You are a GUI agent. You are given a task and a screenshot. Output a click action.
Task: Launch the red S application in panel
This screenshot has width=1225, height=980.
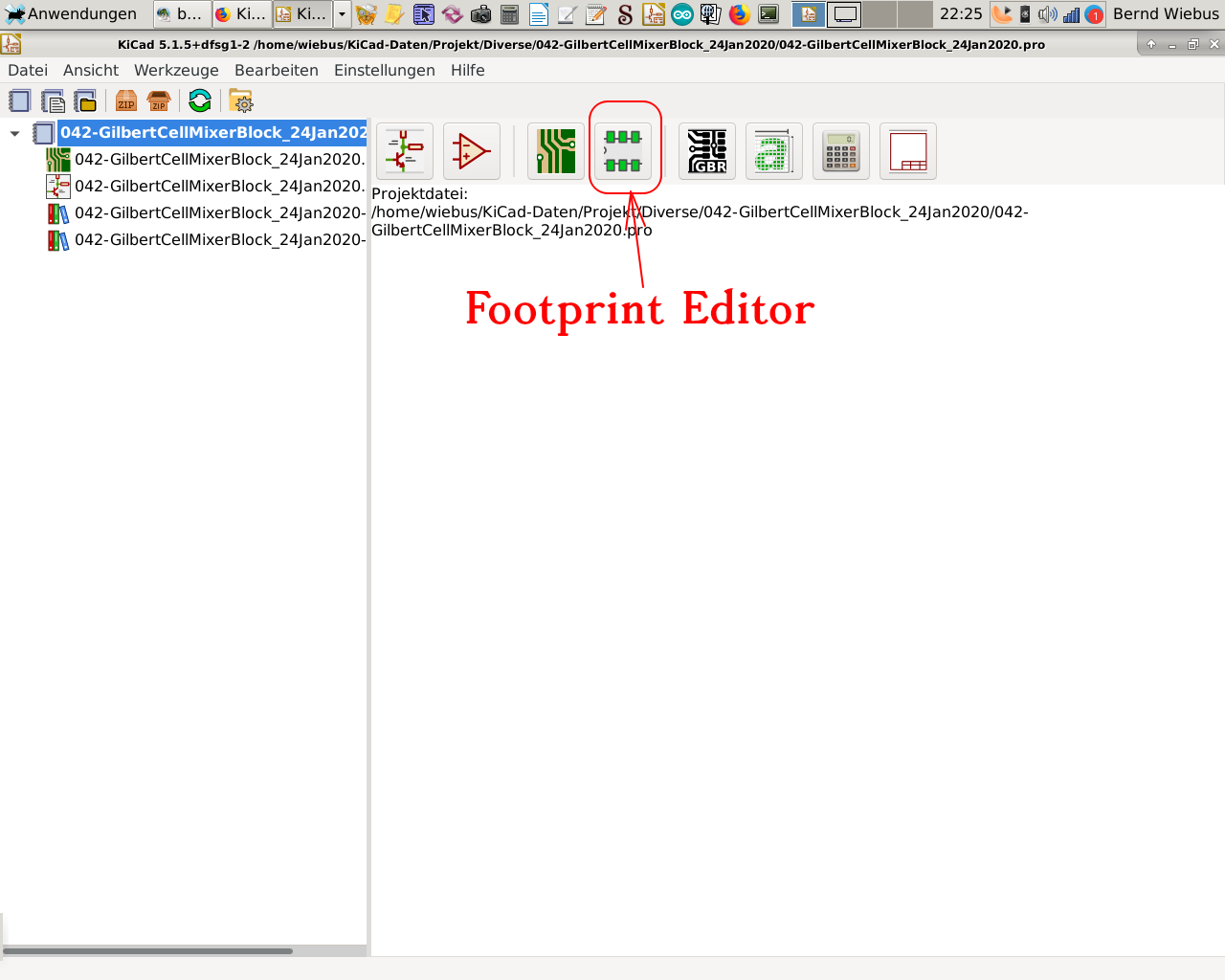point(625,13)
